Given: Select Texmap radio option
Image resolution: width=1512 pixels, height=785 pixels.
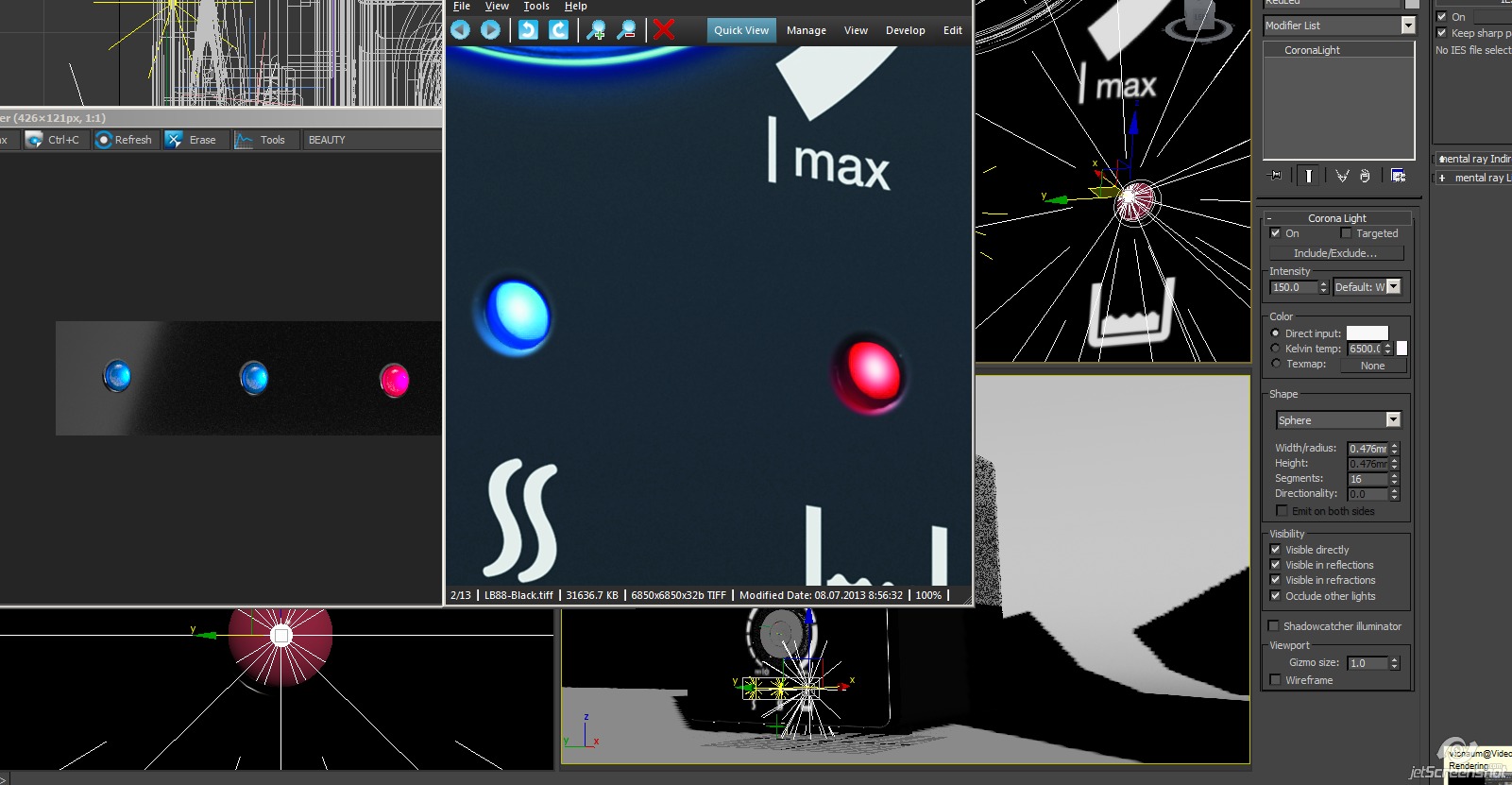Looking at the screenshot, I should pyautogui.click(x=1276, y=364).
